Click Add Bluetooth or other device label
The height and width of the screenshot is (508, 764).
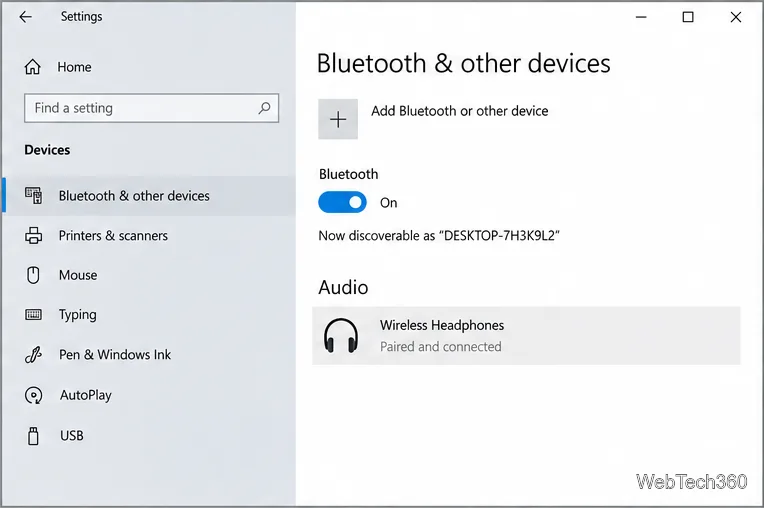point(459,111)
